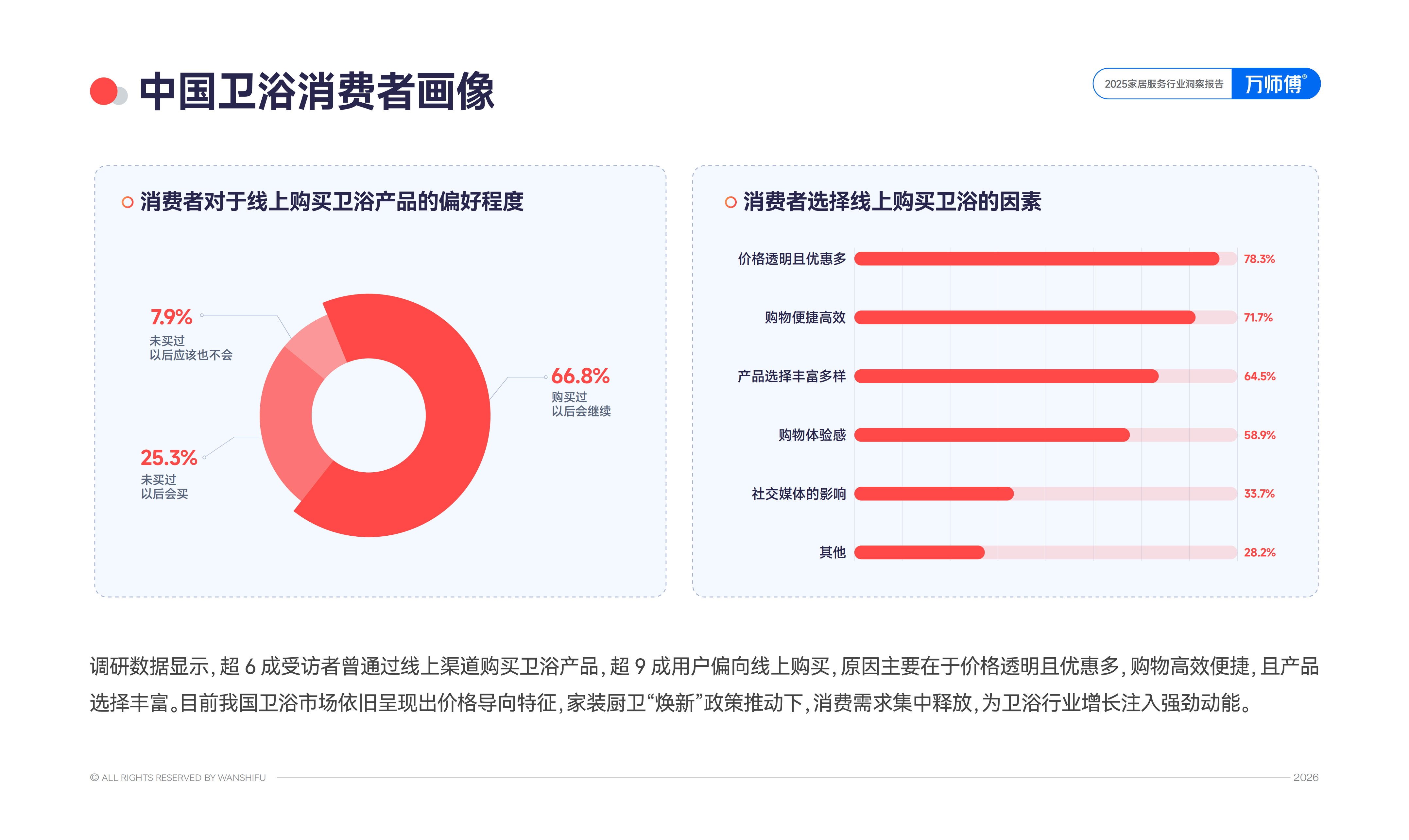Click the ALL RIGHTS RESERVED BY WANSHIFU footer
The width and height of the screenshot is (1409, 840).
click(x=178, y=777)
